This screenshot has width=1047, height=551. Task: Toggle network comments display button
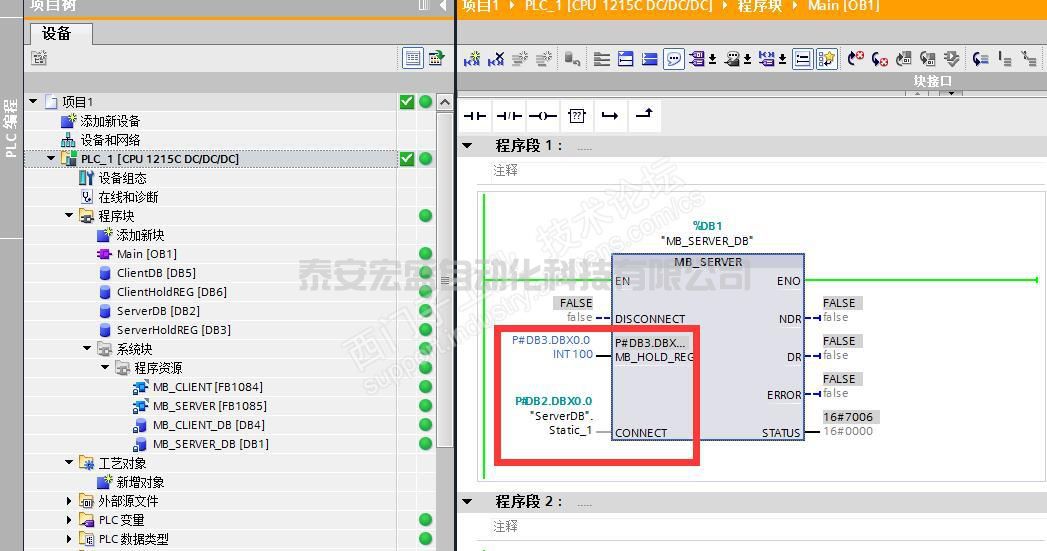tap(674, 59)
